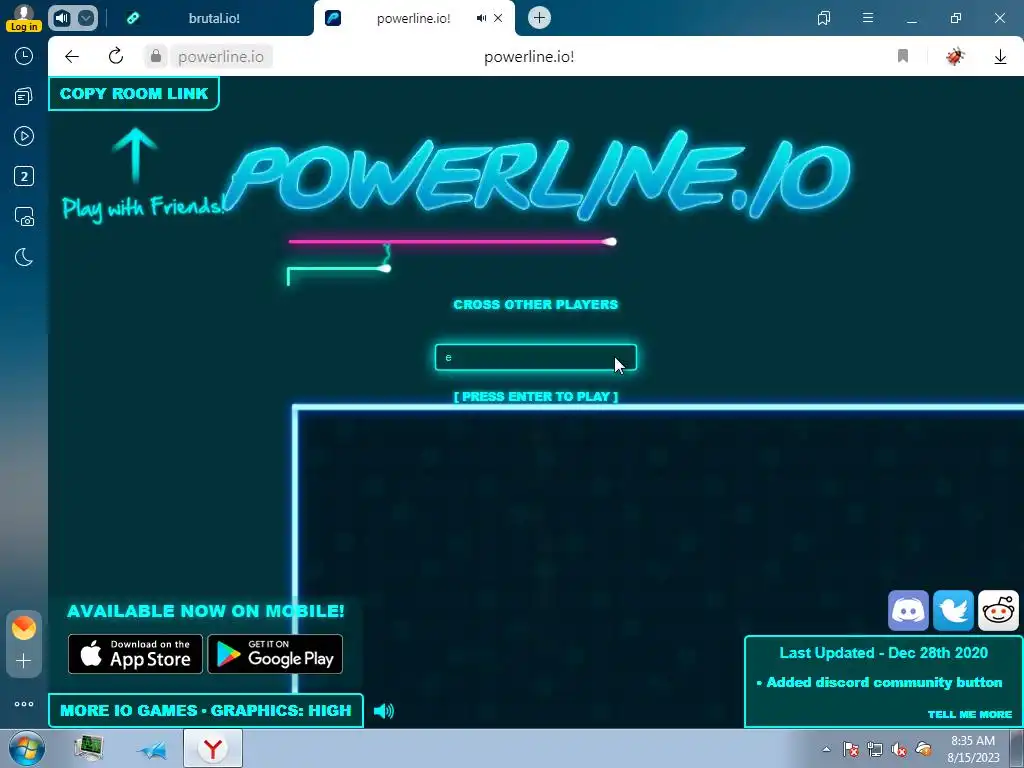Click the AVAILABLE NOW ON MOBILE! heading
Viewport: 1024px width, 768px height.
coord(206,611)
